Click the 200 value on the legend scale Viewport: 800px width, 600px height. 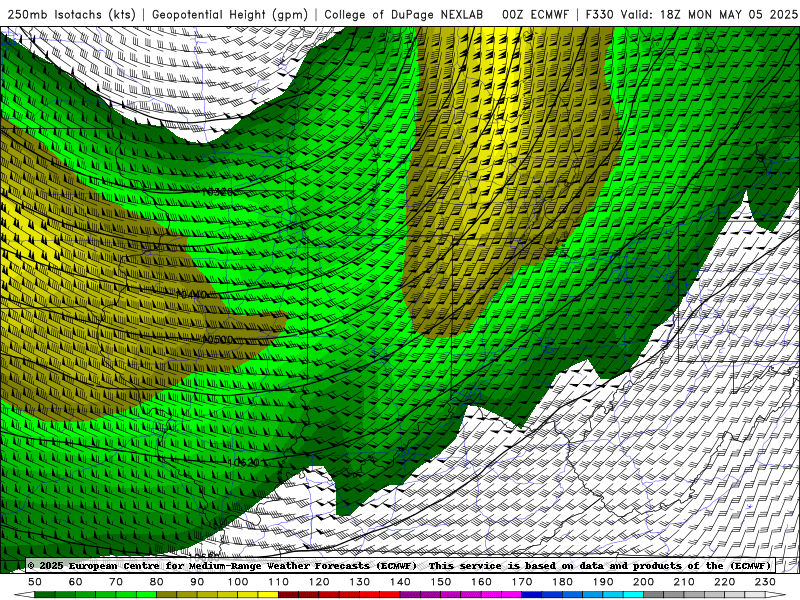[643, 582]
